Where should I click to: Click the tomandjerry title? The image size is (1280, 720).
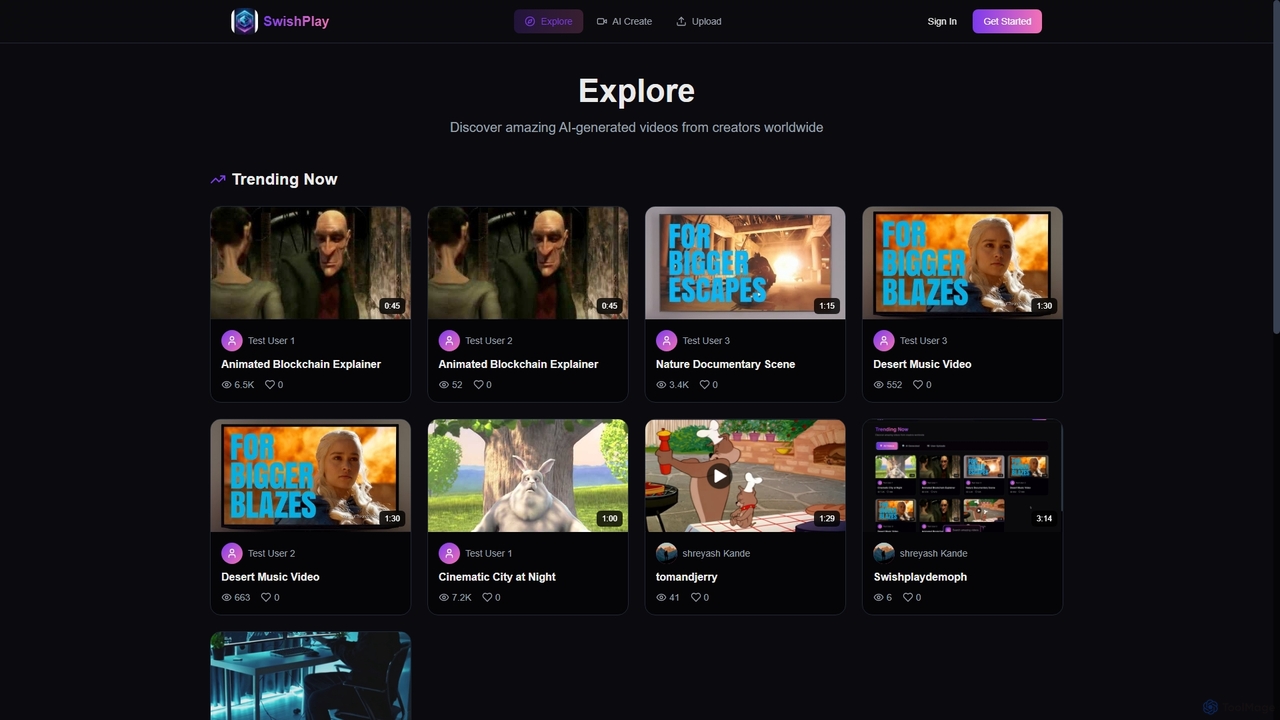[686, 577]
